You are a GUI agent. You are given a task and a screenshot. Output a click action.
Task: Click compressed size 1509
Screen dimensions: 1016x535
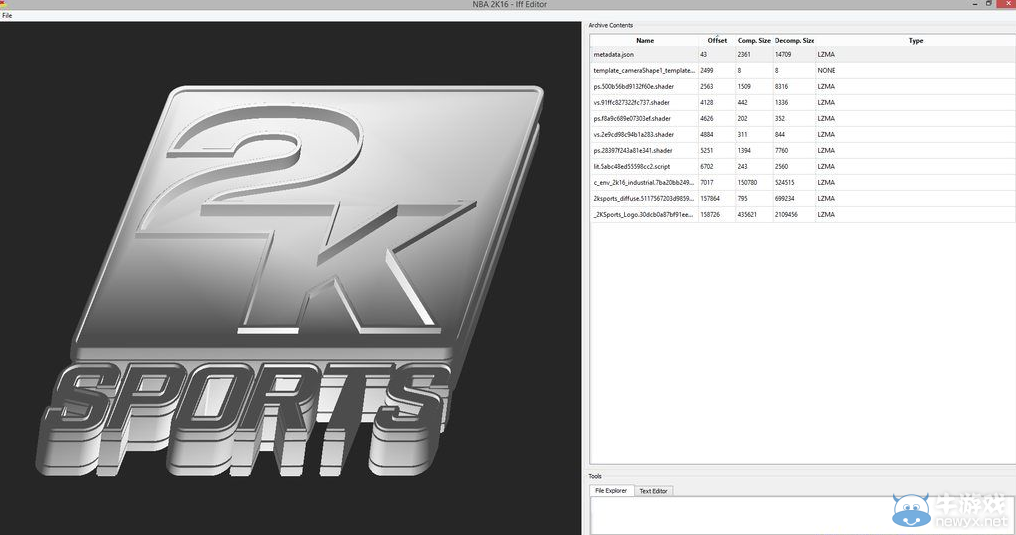(x=744, y=86)
